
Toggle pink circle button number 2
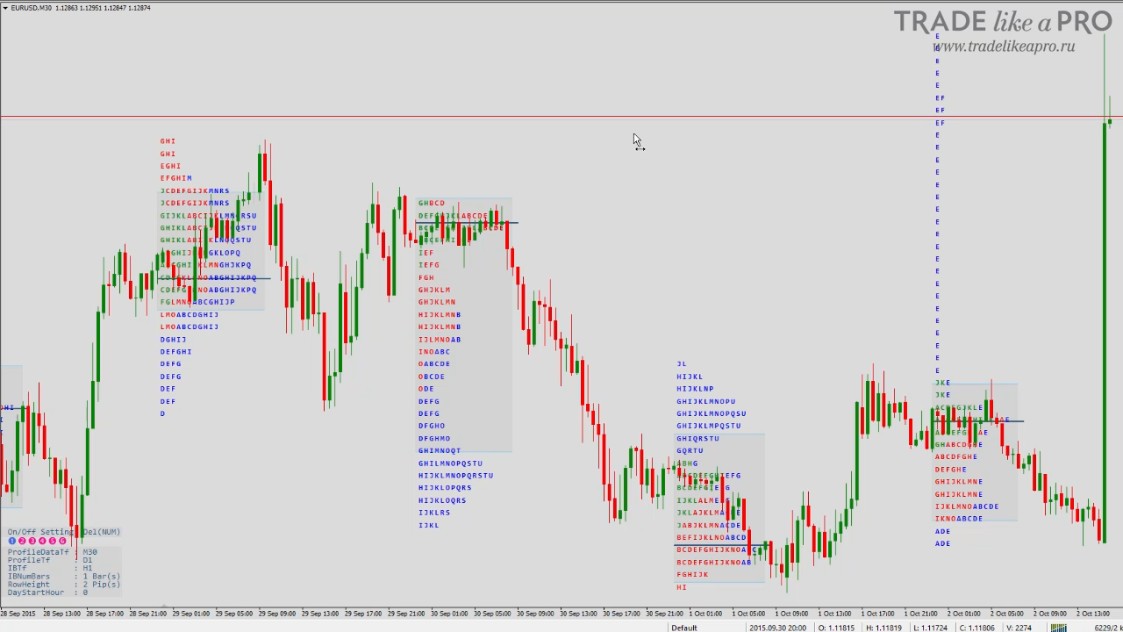(22, 541)
